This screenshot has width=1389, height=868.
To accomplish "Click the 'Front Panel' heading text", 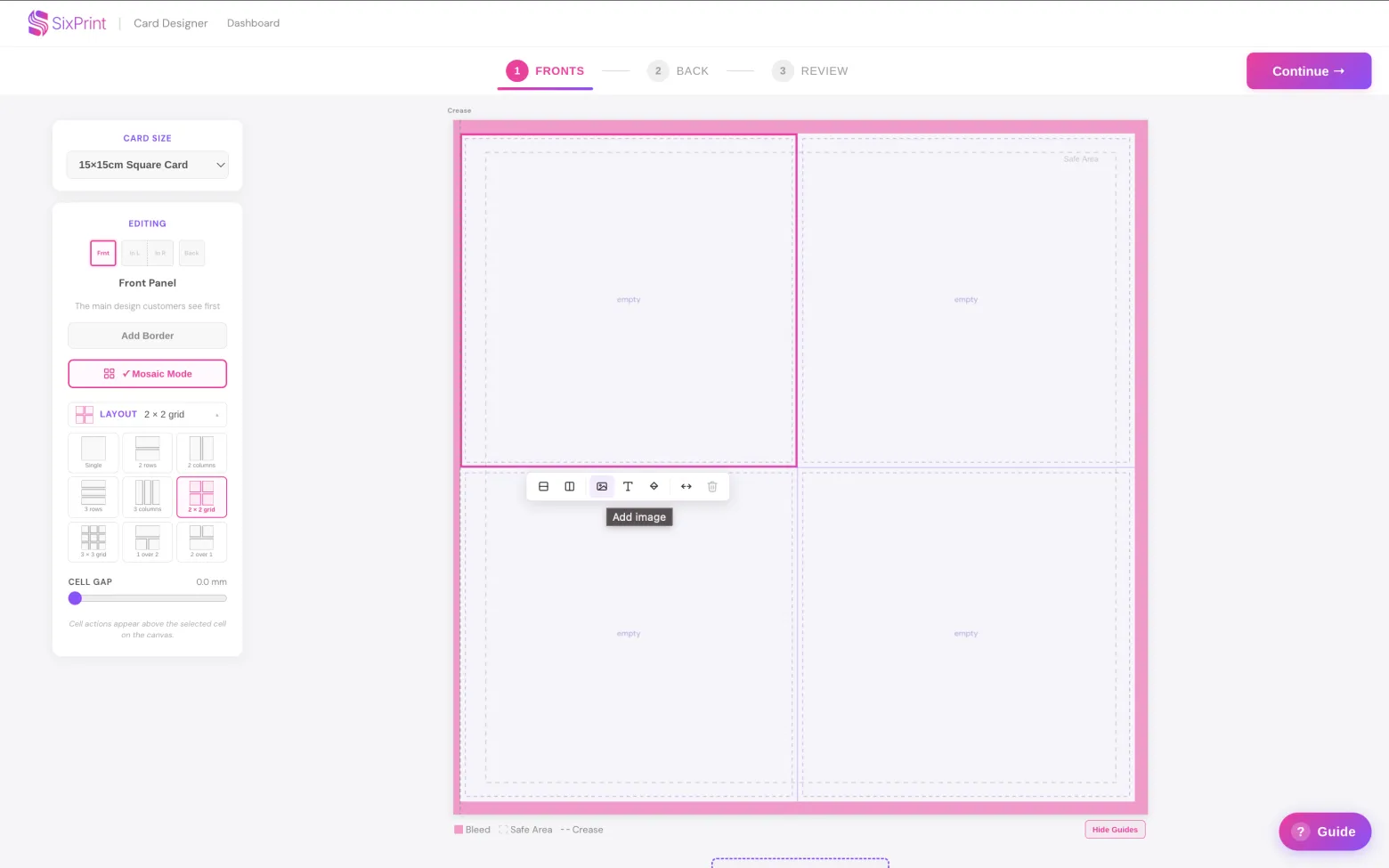I will (148, 283).
